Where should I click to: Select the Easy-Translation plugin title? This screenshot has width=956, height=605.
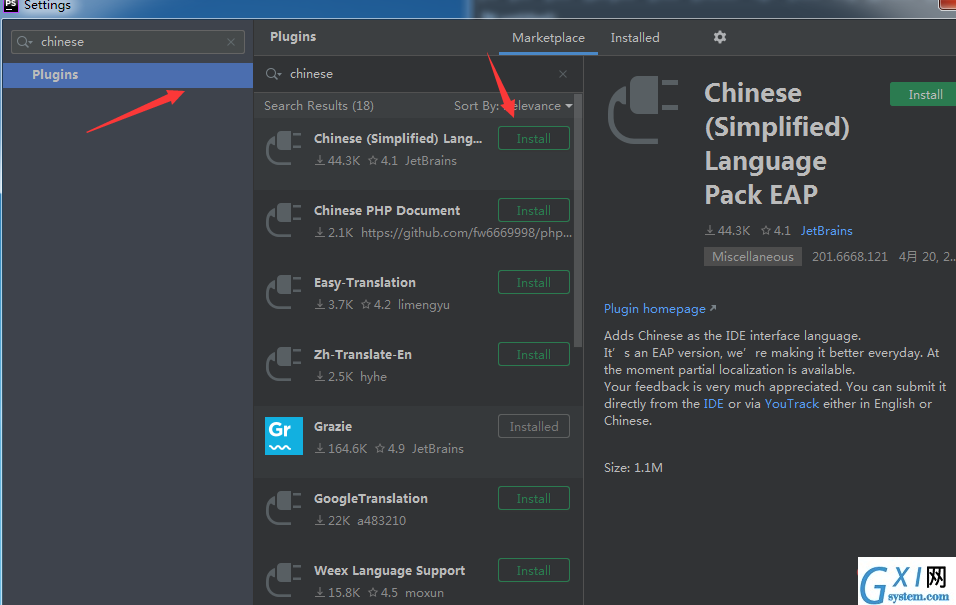coord(365,282)
